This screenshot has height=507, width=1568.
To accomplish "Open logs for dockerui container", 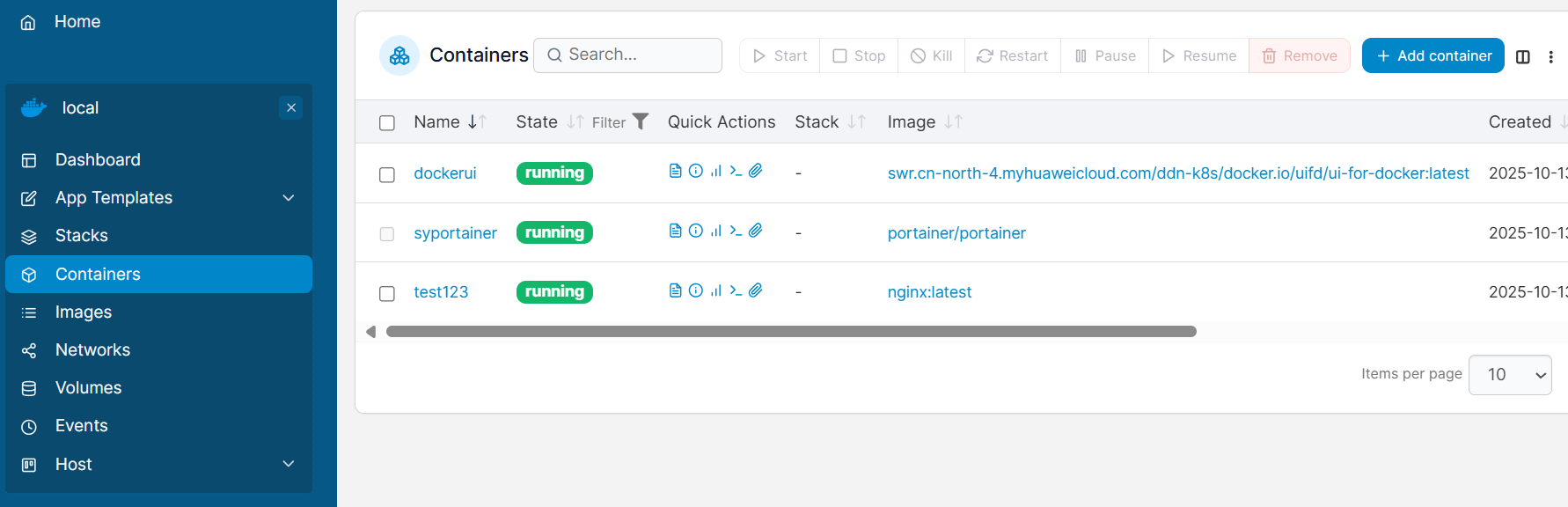I will coord(675,171).
